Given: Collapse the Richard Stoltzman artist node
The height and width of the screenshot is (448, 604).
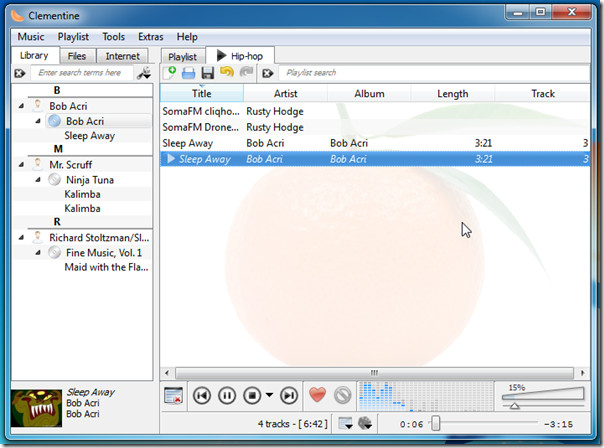Looking at the screenshot, I should pyautogui.click(x=21, y=238).
